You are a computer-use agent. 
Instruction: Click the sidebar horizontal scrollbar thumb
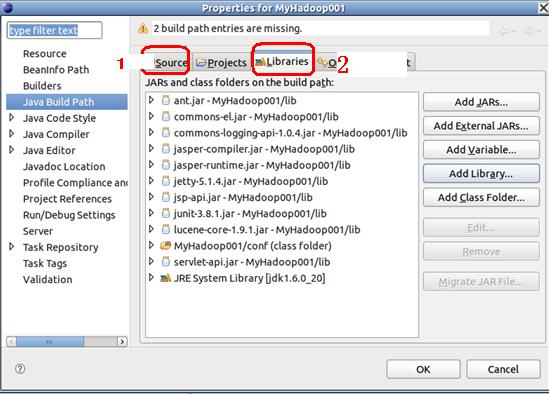tap(50, 341)
